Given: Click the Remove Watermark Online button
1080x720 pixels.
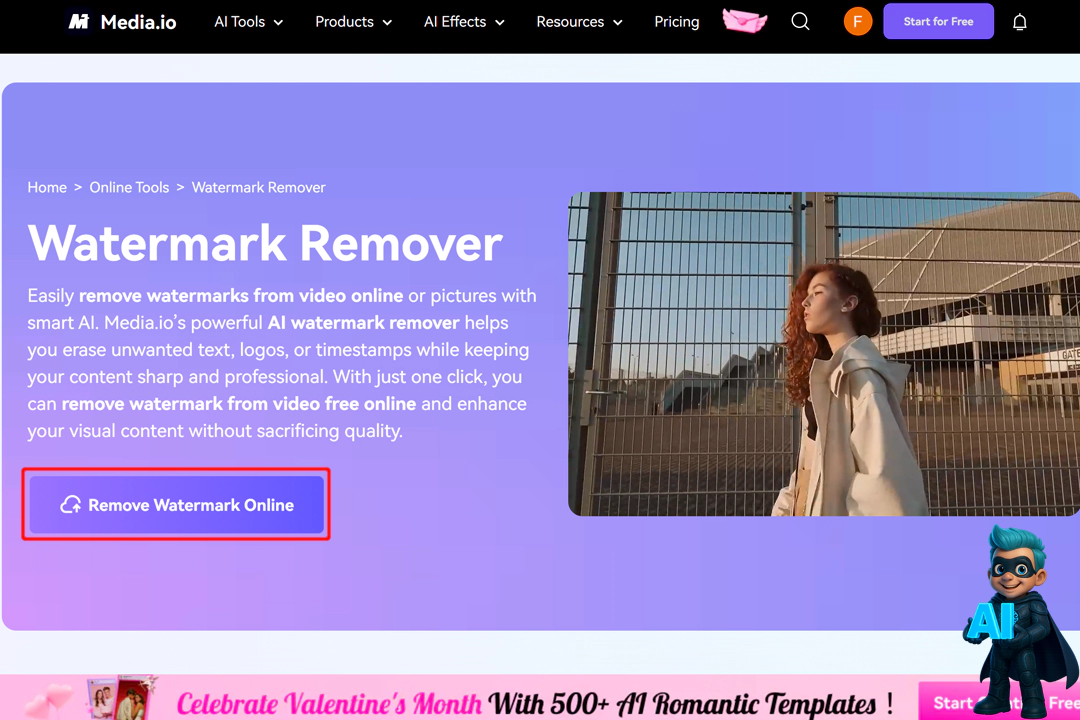Looking at the screenshot, I should tap(176, 505).
